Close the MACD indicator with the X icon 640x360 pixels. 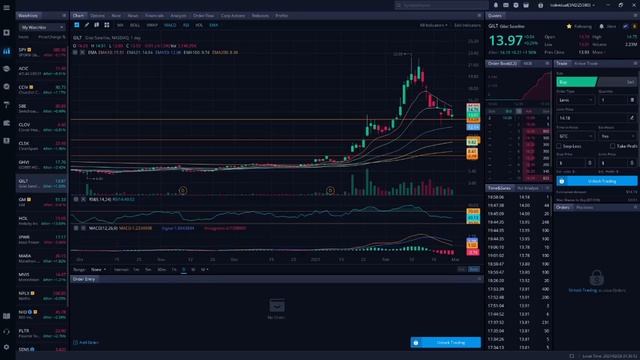83,228
